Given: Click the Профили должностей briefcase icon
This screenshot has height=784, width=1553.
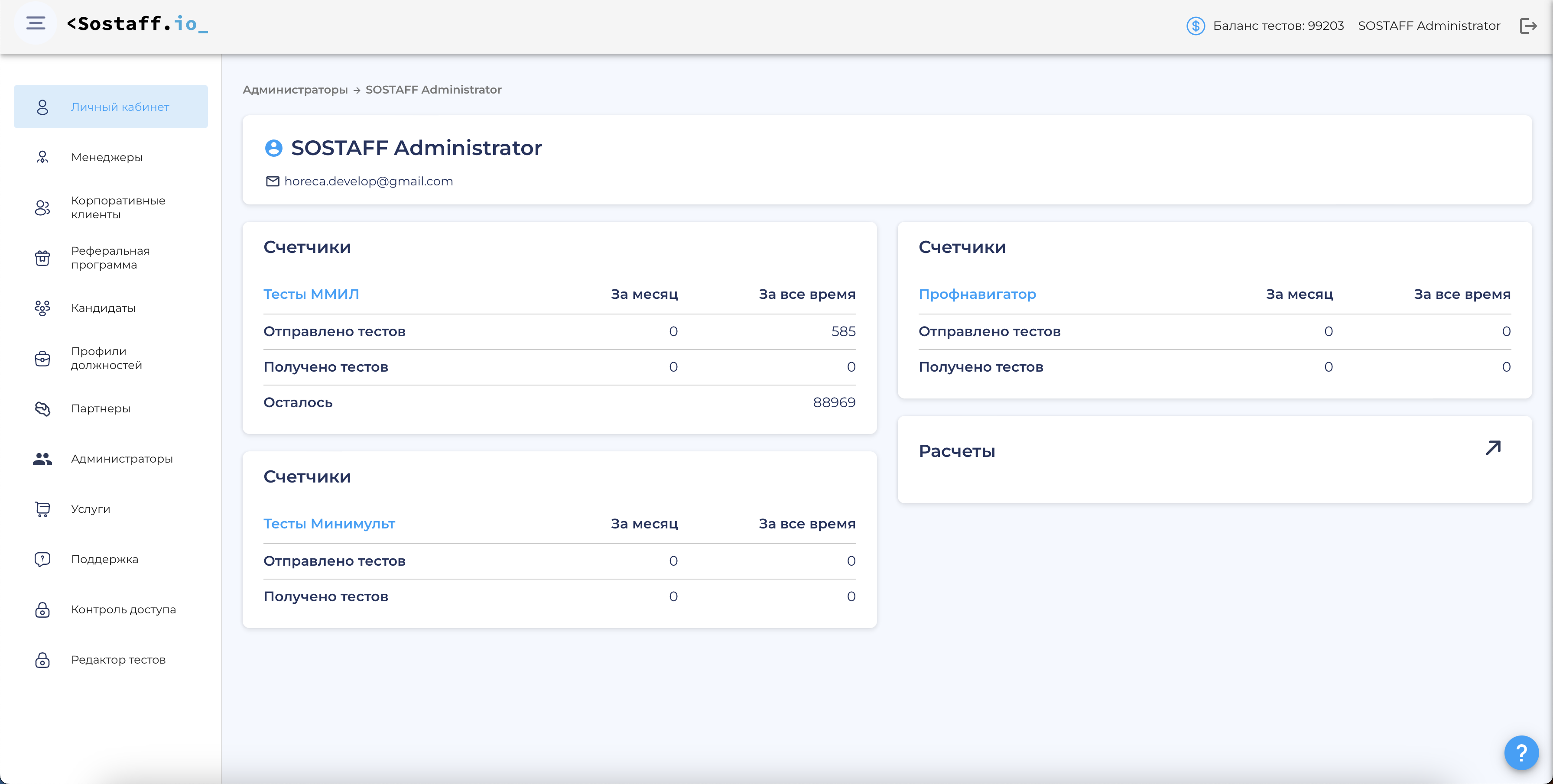Looking at the screenshot, I should (42, 358).
